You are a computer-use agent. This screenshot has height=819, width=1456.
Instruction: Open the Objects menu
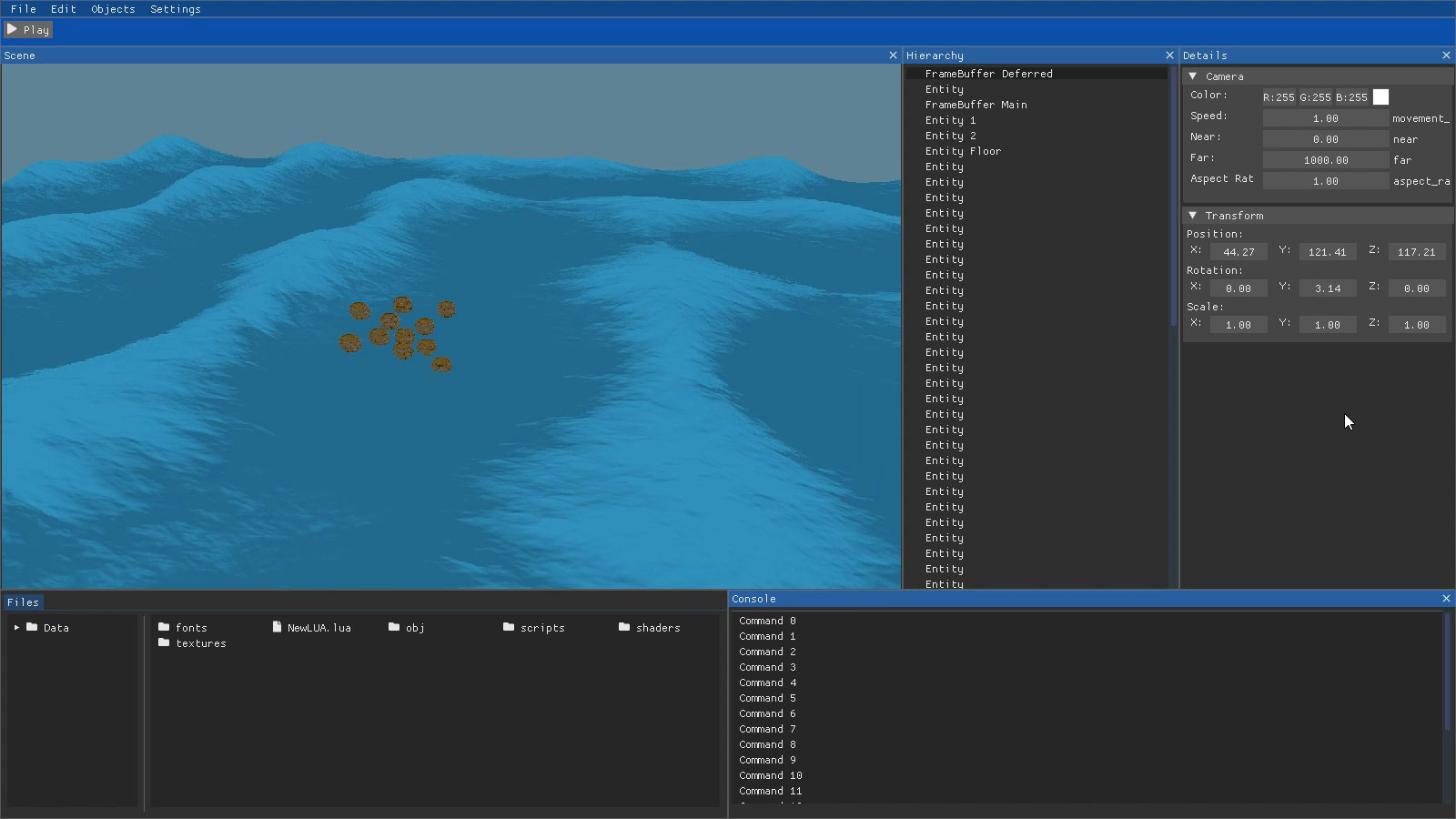pyautogui.click(x=113, y=9)
